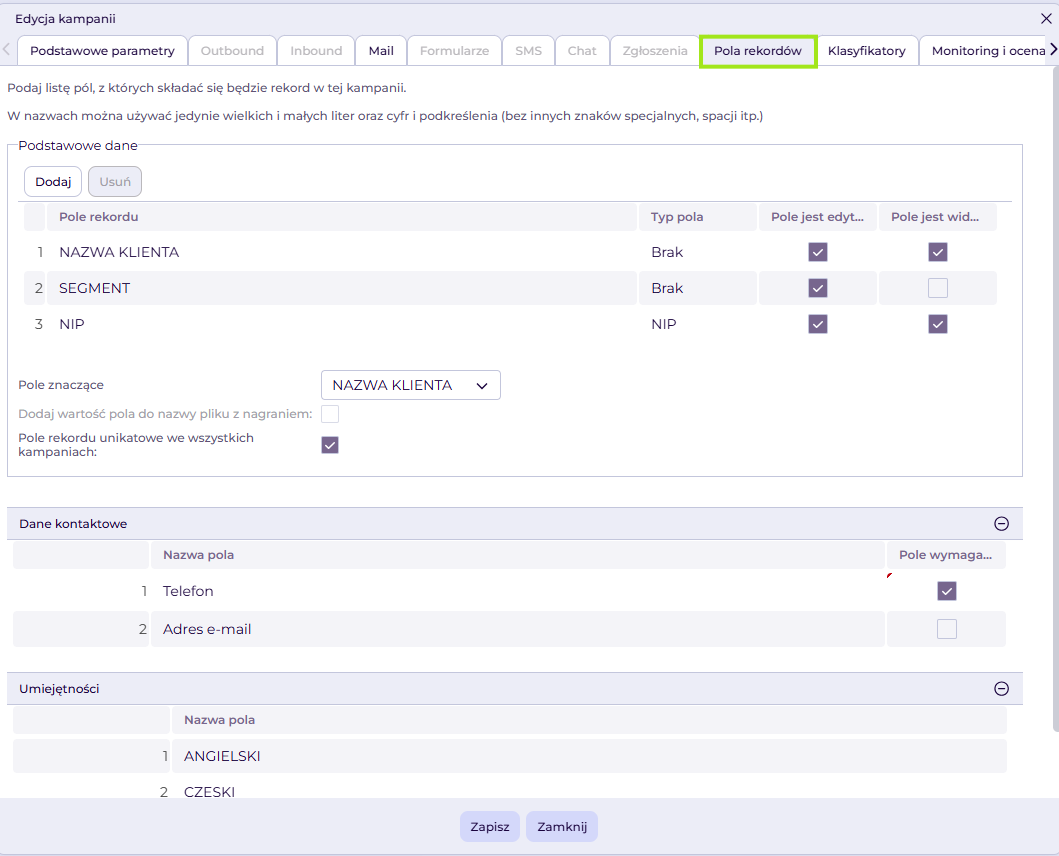Screen dimensions: 1059x856
Task: Select the CZESKI skill row
Action: pyautogui.click(x=510, y=789)
